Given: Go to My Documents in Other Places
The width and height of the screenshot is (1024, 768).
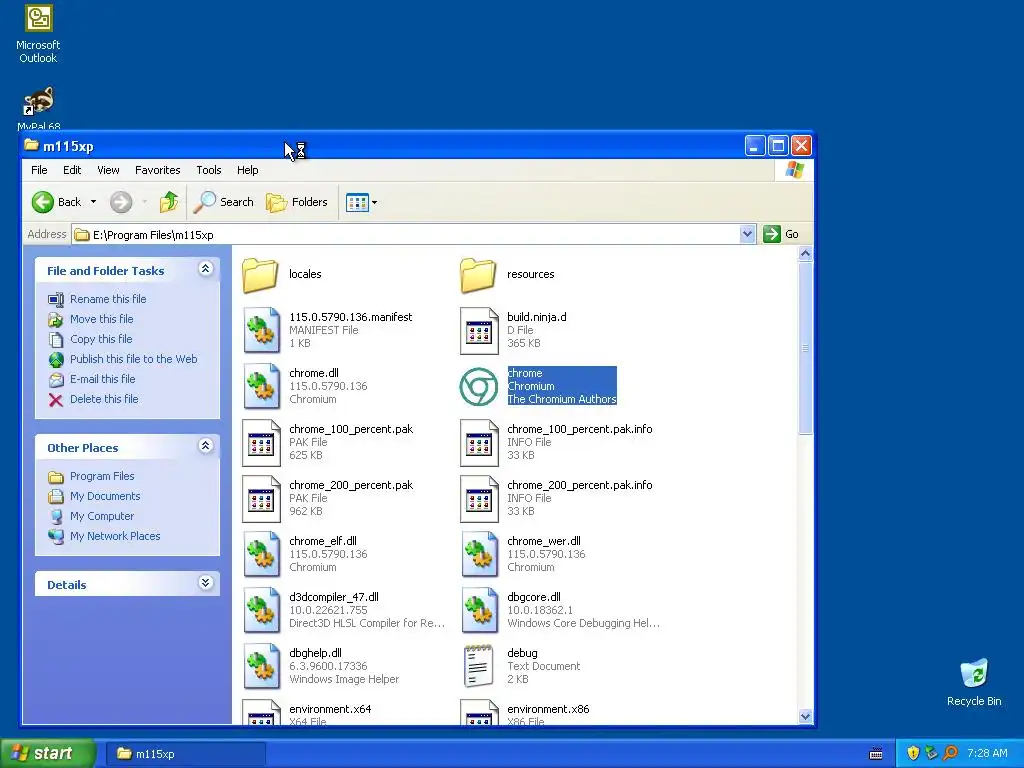Looking at the screenshot, I should click(x=104, y=496).
